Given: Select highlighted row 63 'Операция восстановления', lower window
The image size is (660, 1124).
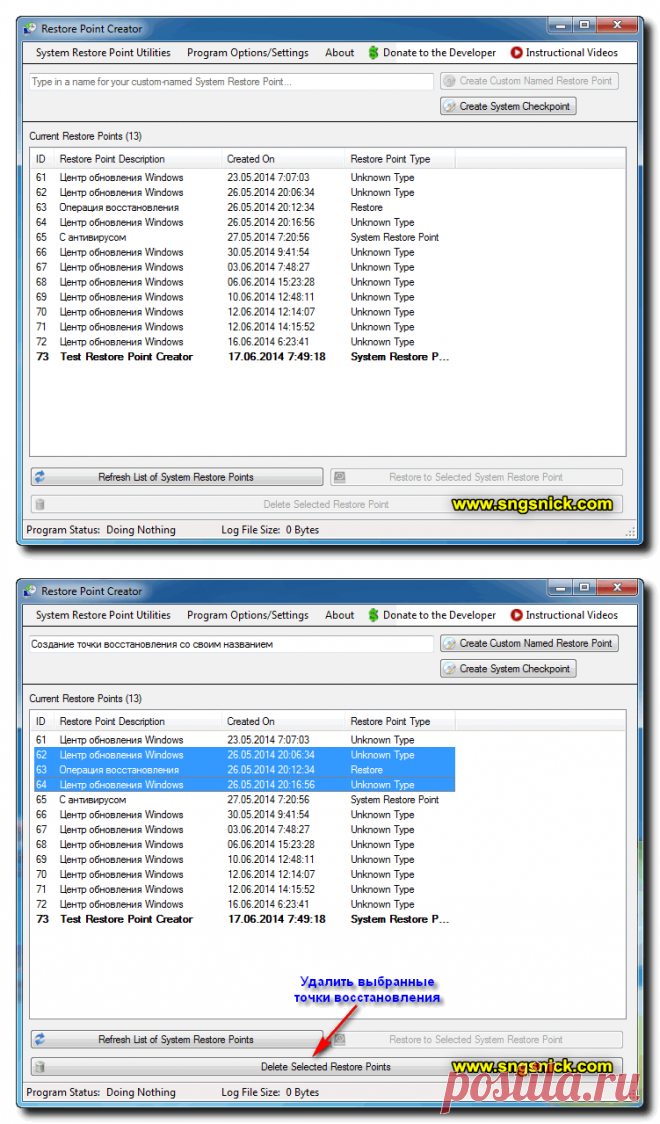Looking at the screenshot, I should click(x=244, y=770).
